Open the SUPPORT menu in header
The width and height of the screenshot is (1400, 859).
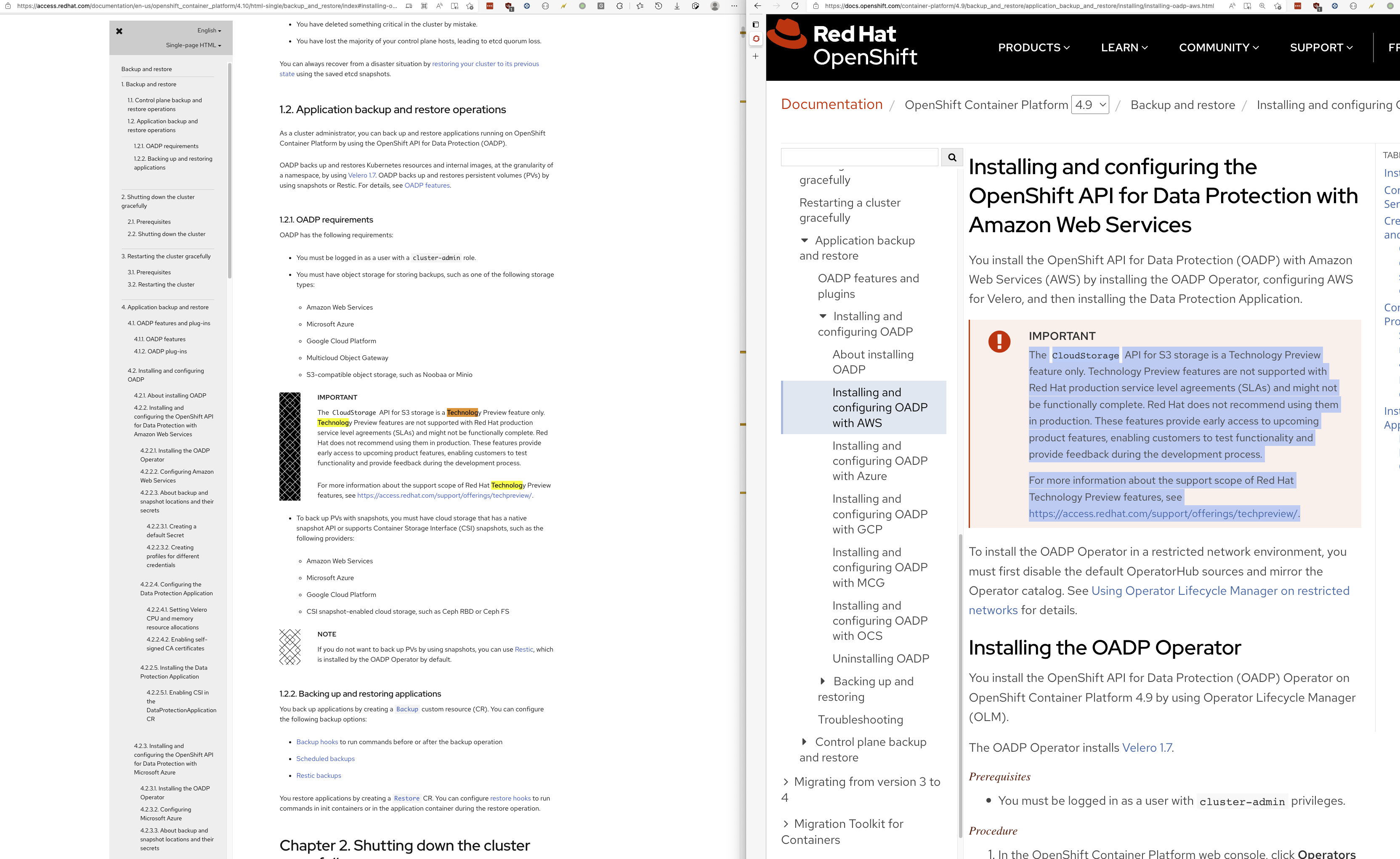click(x=1321, y=48)
